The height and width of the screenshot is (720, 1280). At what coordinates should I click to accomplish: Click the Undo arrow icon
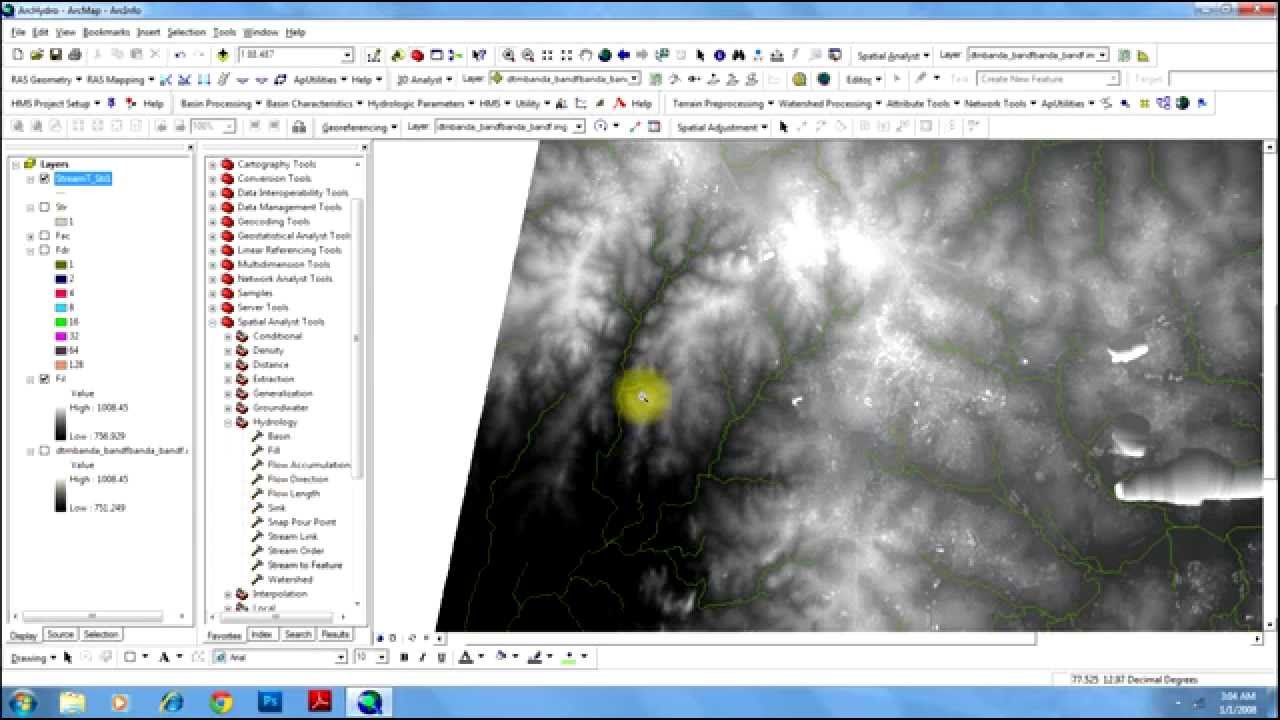coord(180,55)
